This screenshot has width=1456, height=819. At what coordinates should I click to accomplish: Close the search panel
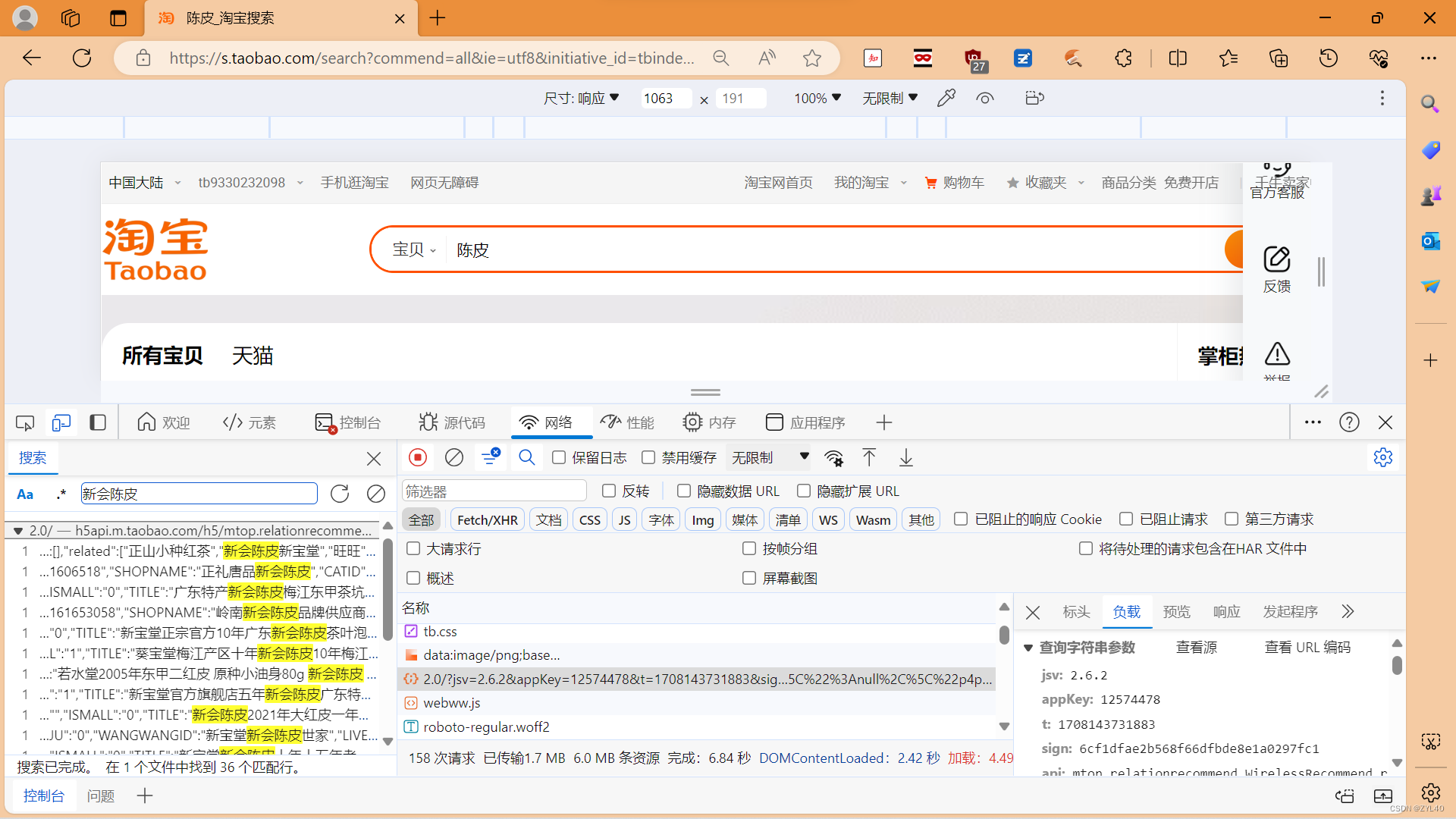click(374, 459)
